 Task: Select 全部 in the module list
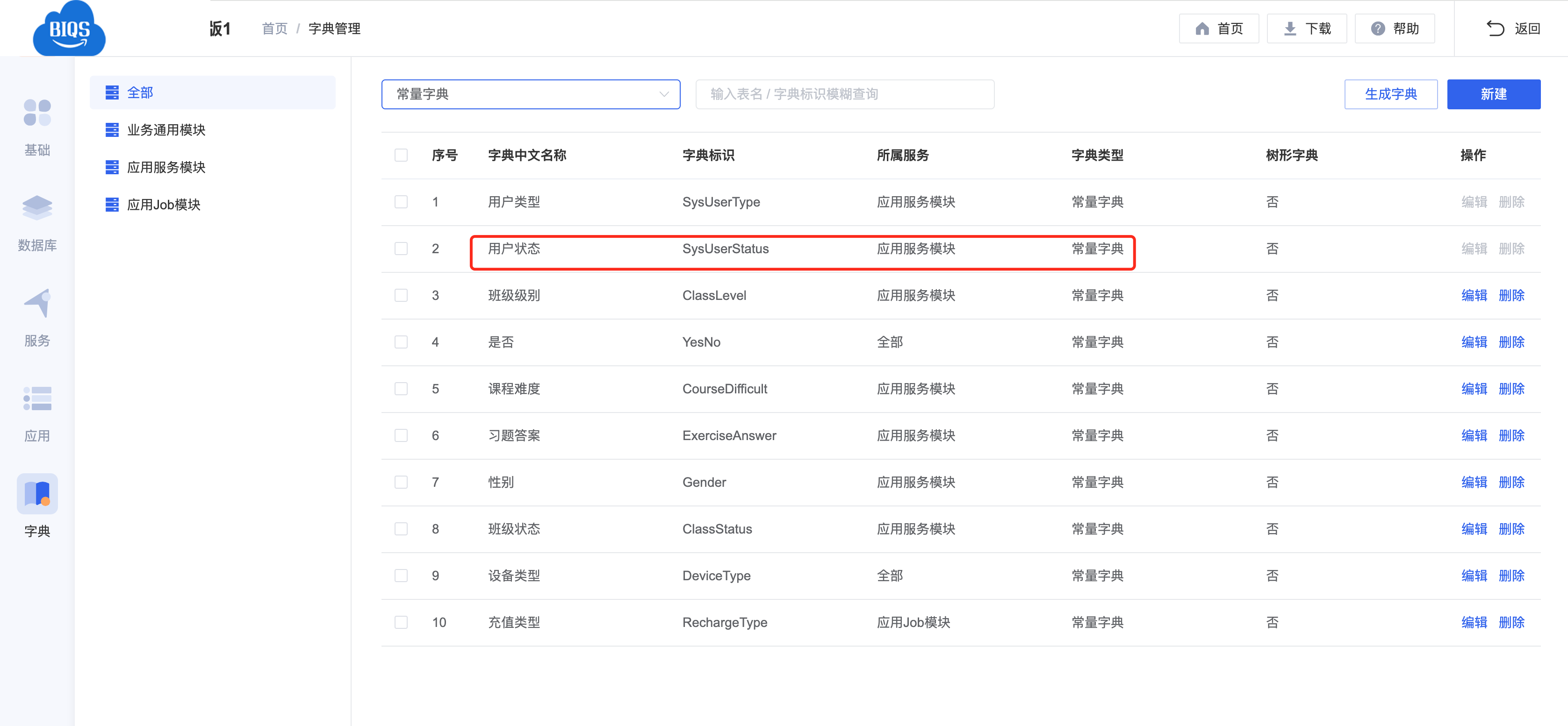212,93
